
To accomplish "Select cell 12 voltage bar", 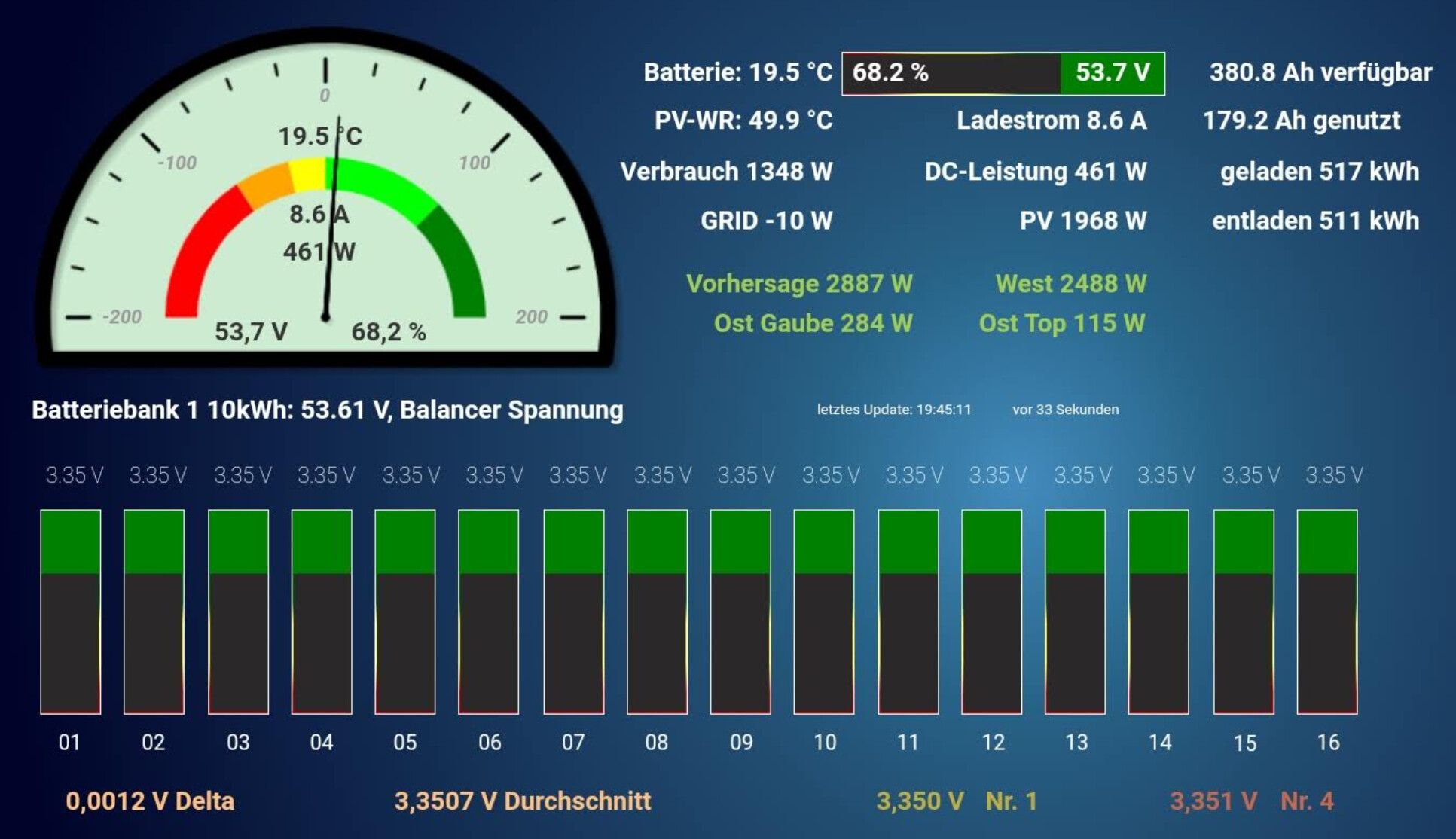I will coord(991,612).
